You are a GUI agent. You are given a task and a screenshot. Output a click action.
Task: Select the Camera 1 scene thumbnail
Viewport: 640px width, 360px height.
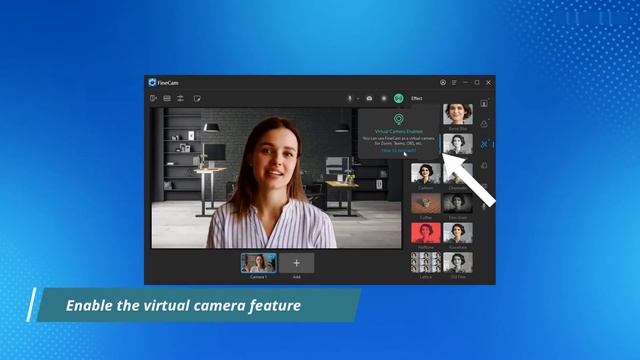[258, 263]
